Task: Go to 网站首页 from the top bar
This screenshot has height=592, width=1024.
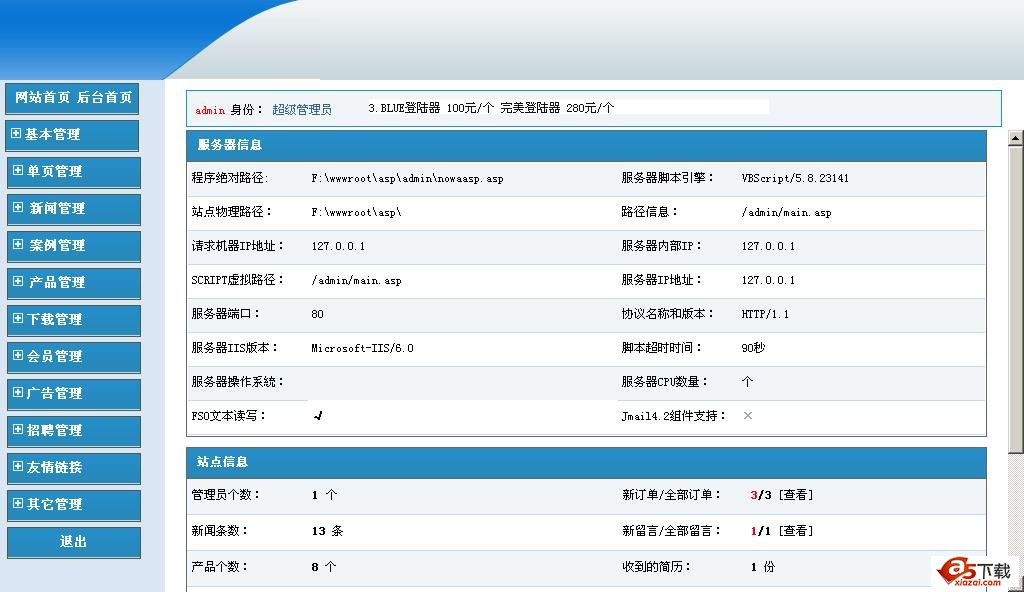Action: [x=43, y=98]
